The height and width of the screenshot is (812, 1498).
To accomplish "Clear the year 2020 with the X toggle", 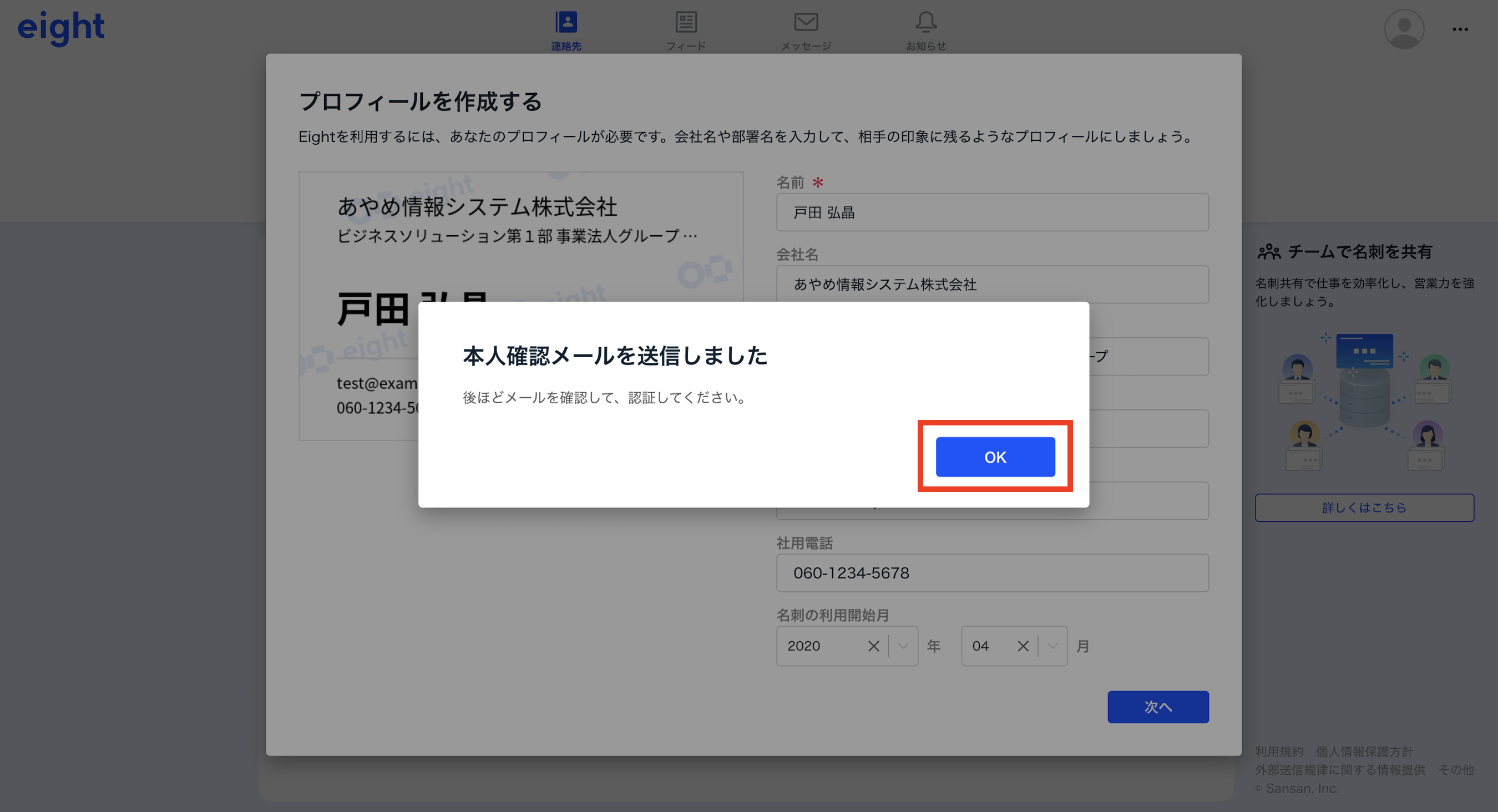I will pyautogui.click(x=873, y=646).
